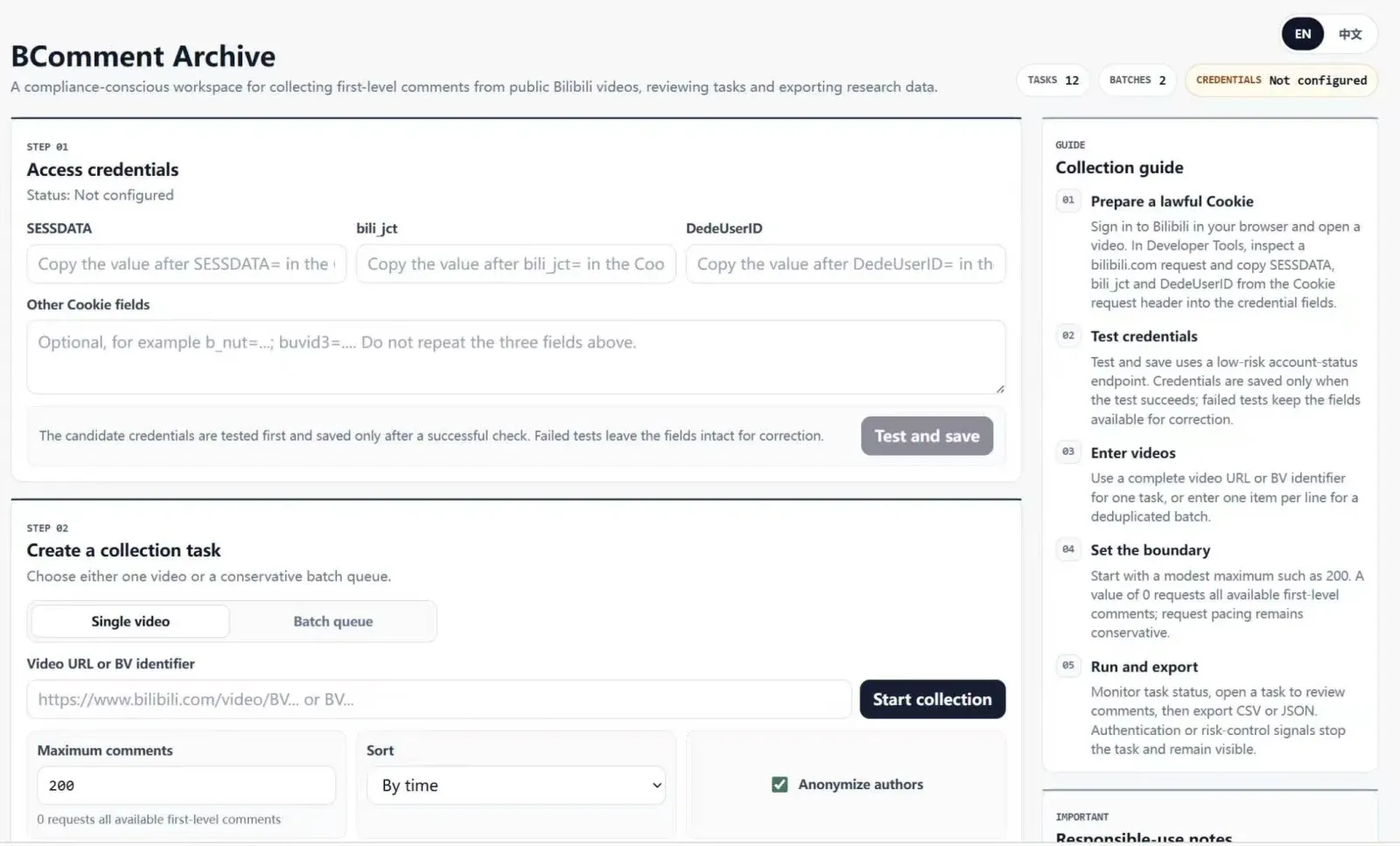Click the Test and save button

[x=927, y=436]
